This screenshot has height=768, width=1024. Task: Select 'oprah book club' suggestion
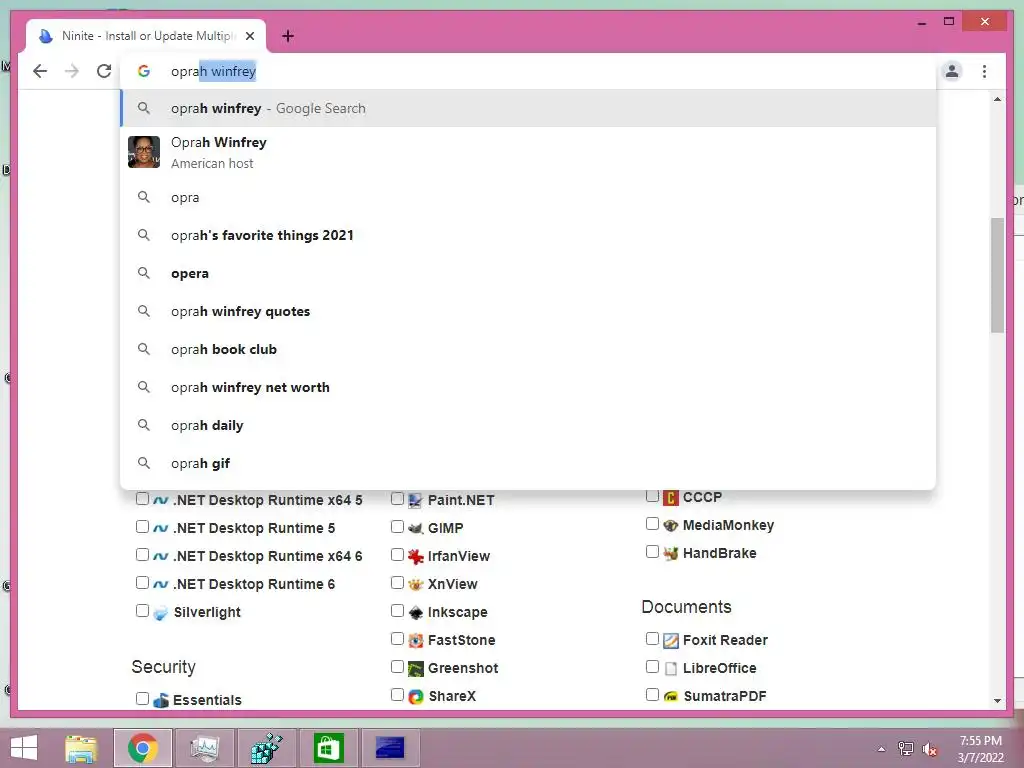click(x=528, y=349)
